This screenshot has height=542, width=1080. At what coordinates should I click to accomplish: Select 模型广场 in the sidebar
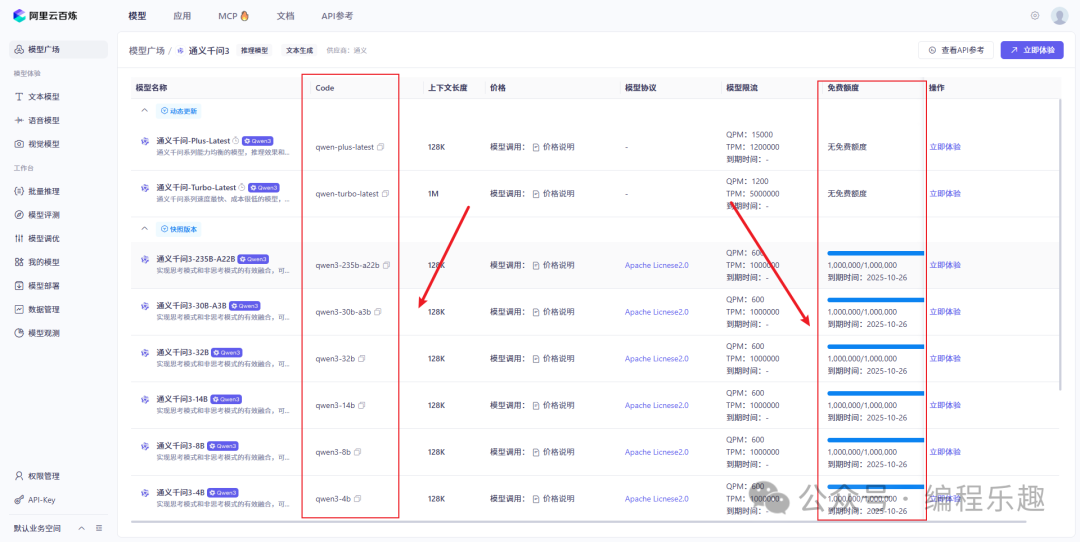coord(58,50)
